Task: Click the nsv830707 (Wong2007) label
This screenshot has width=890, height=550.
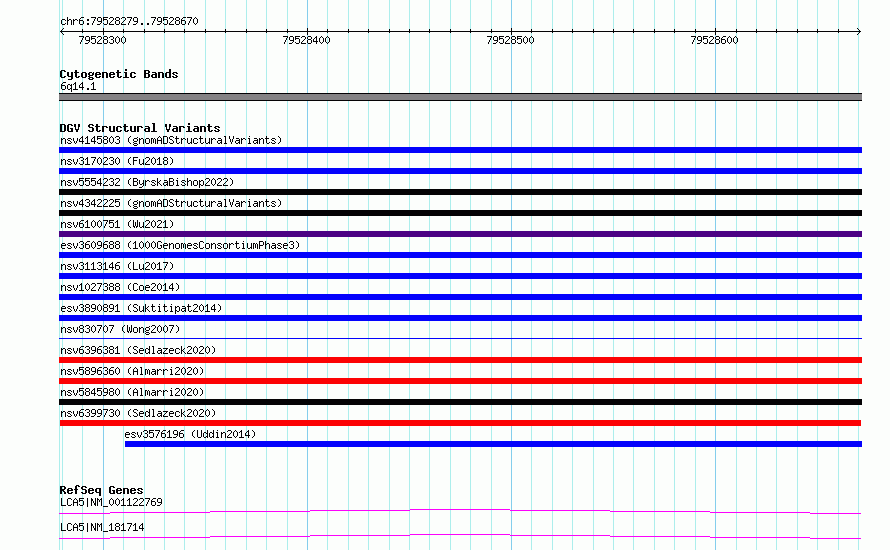Action: (x=120, y=329)
